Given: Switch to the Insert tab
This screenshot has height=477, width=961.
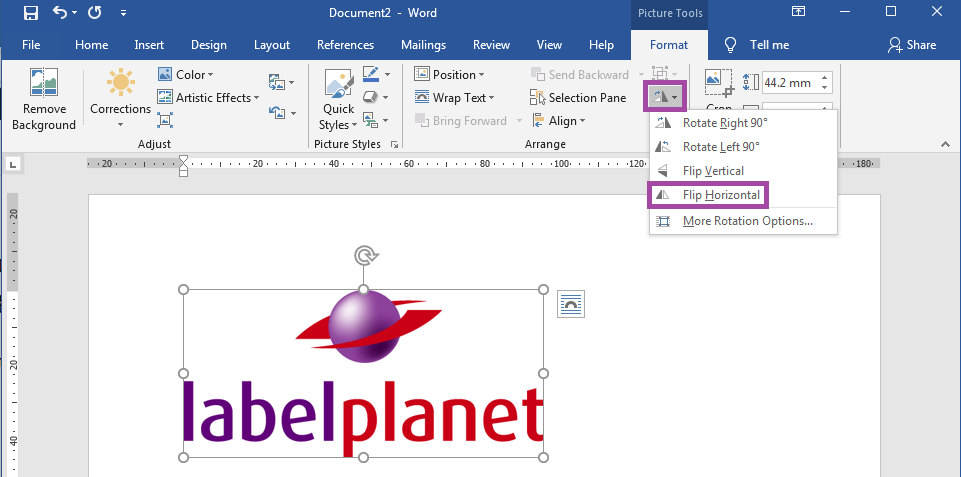Looking at the screenshot, I should pyautogui.click(x=149, y=45).
